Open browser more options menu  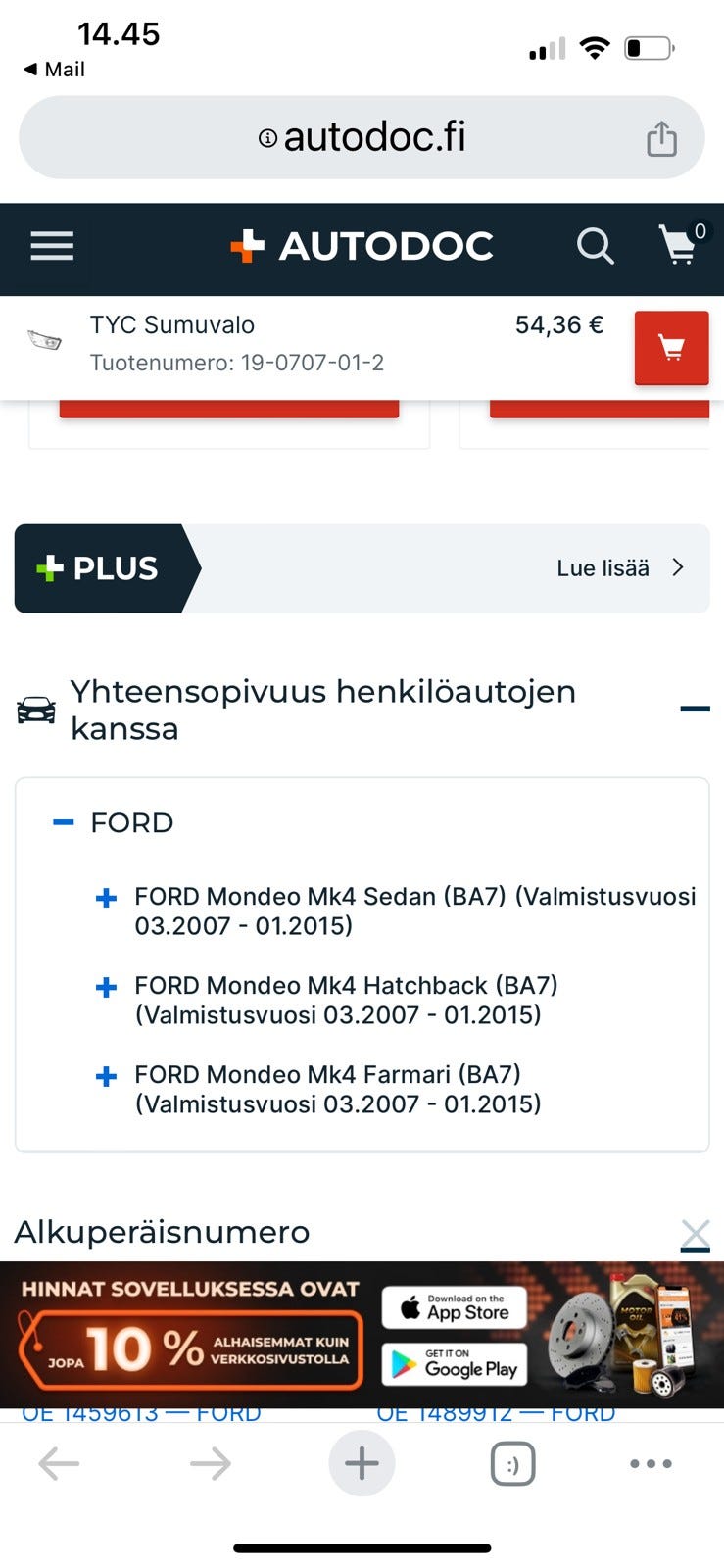651,1463
